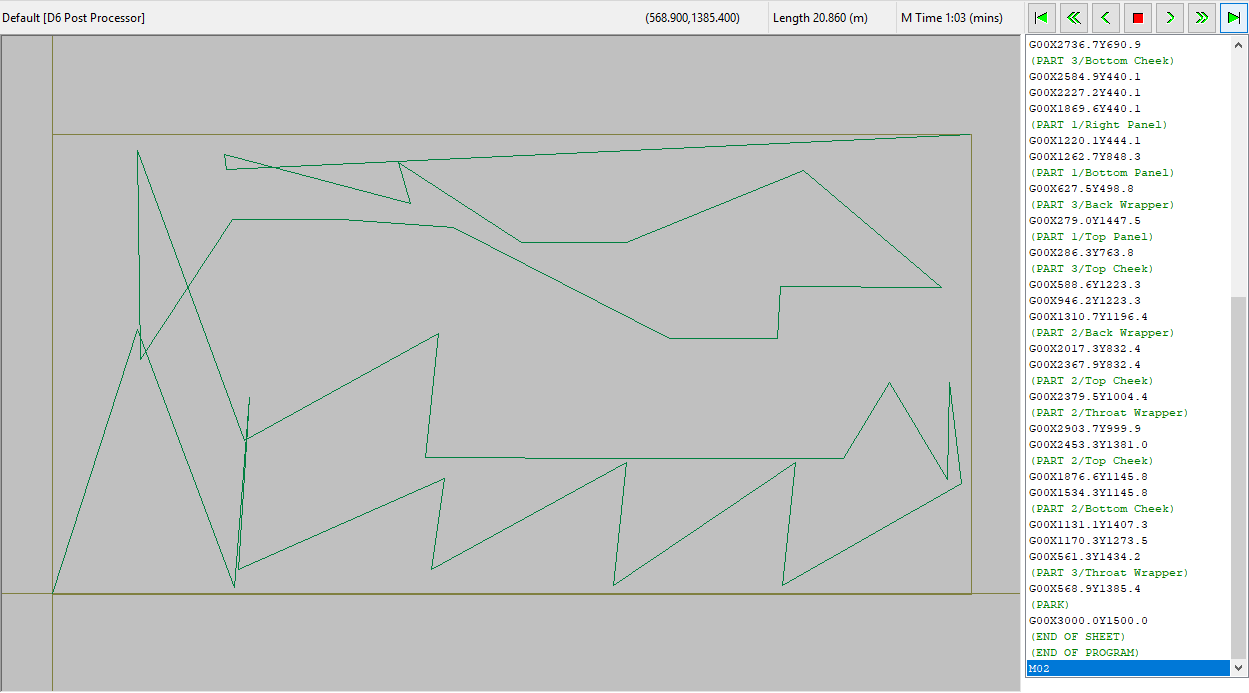Fast forward the toolpath simulation
Screen dimensions: 1249x693
pyautogui.click(x=1201, y=17)
